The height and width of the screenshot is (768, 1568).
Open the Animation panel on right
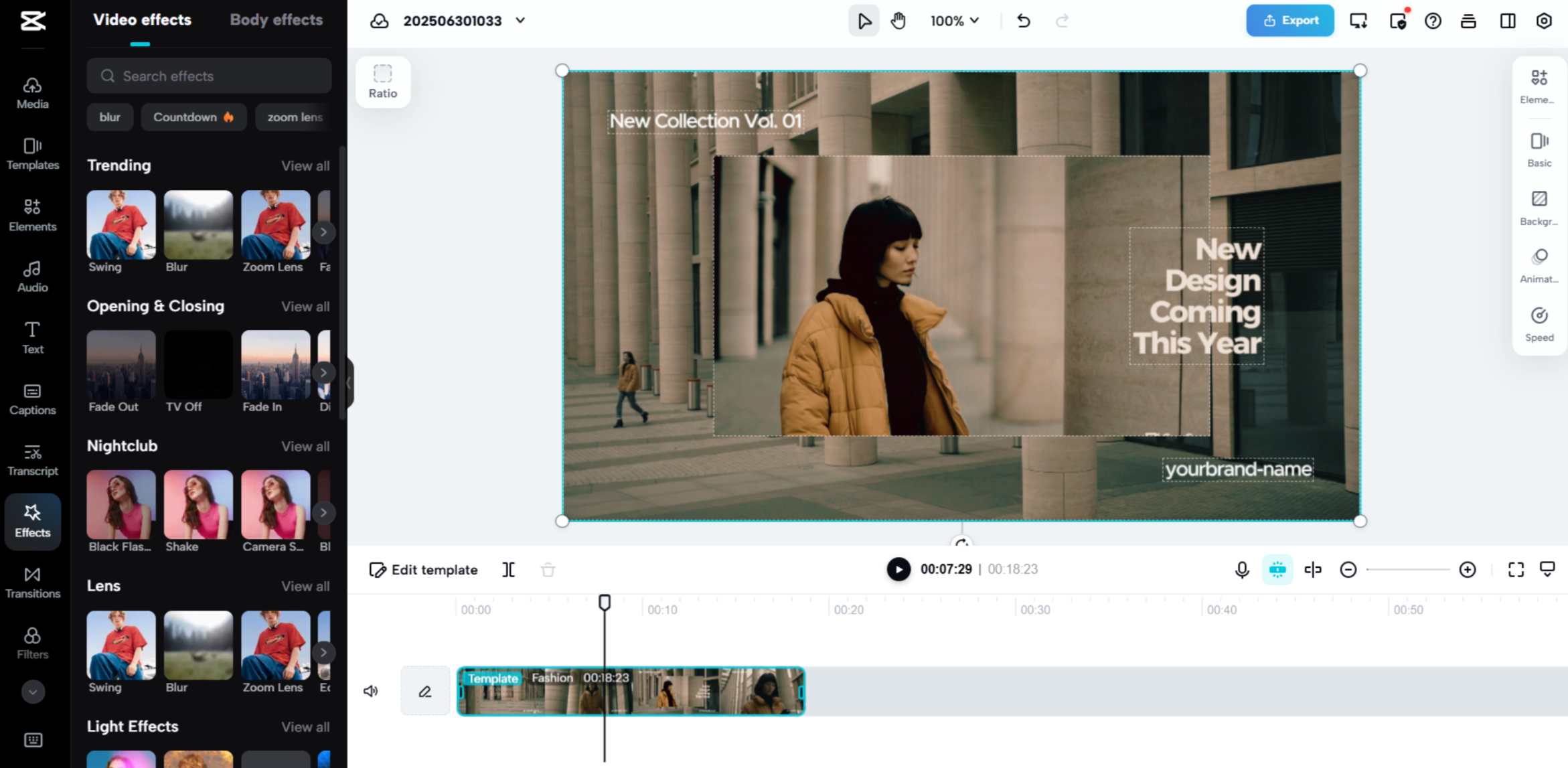1539,266
